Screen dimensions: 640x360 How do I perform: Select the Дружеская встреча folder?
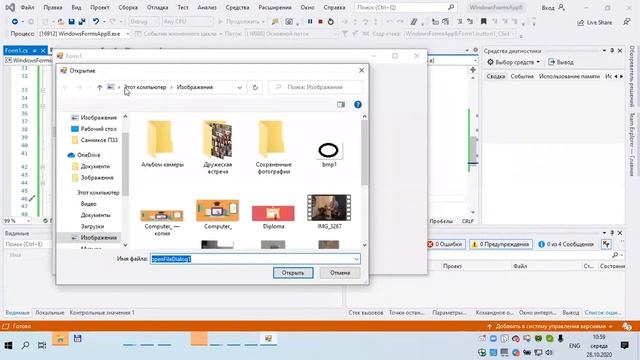pos(218,147)
